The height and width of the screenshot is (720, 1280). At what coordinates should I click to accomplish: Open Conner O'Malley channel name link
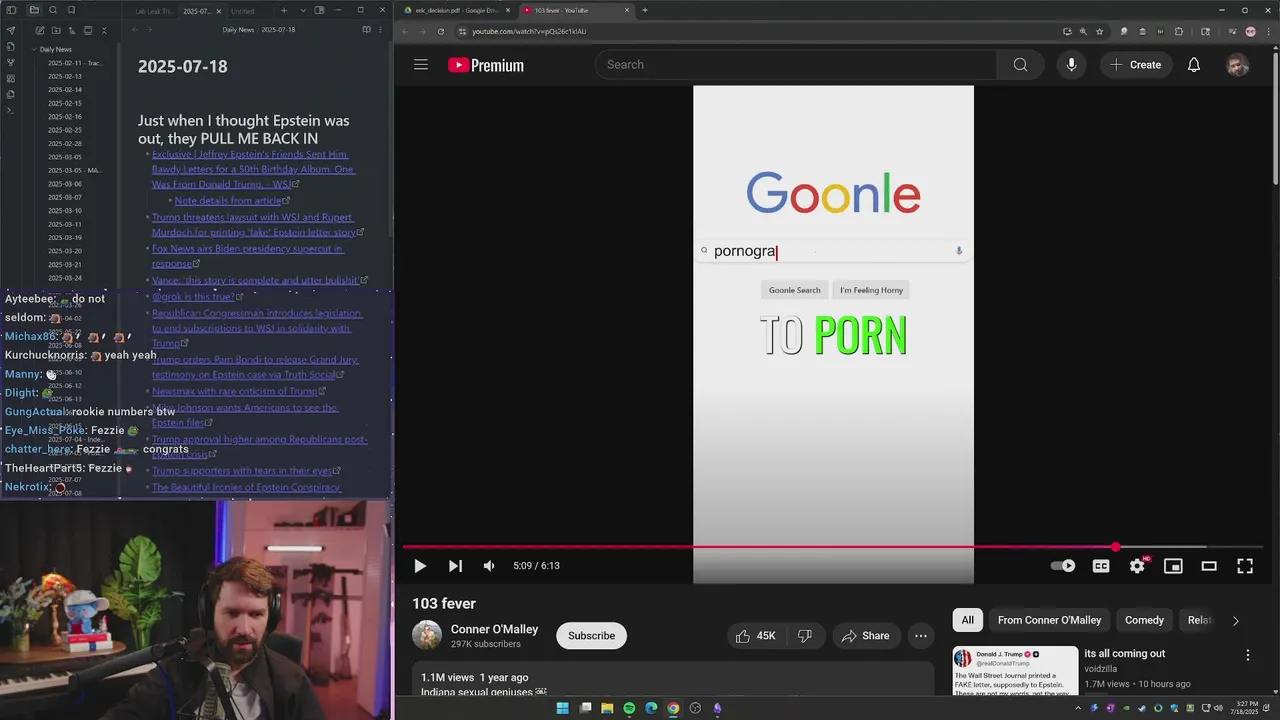coord(494,629)
